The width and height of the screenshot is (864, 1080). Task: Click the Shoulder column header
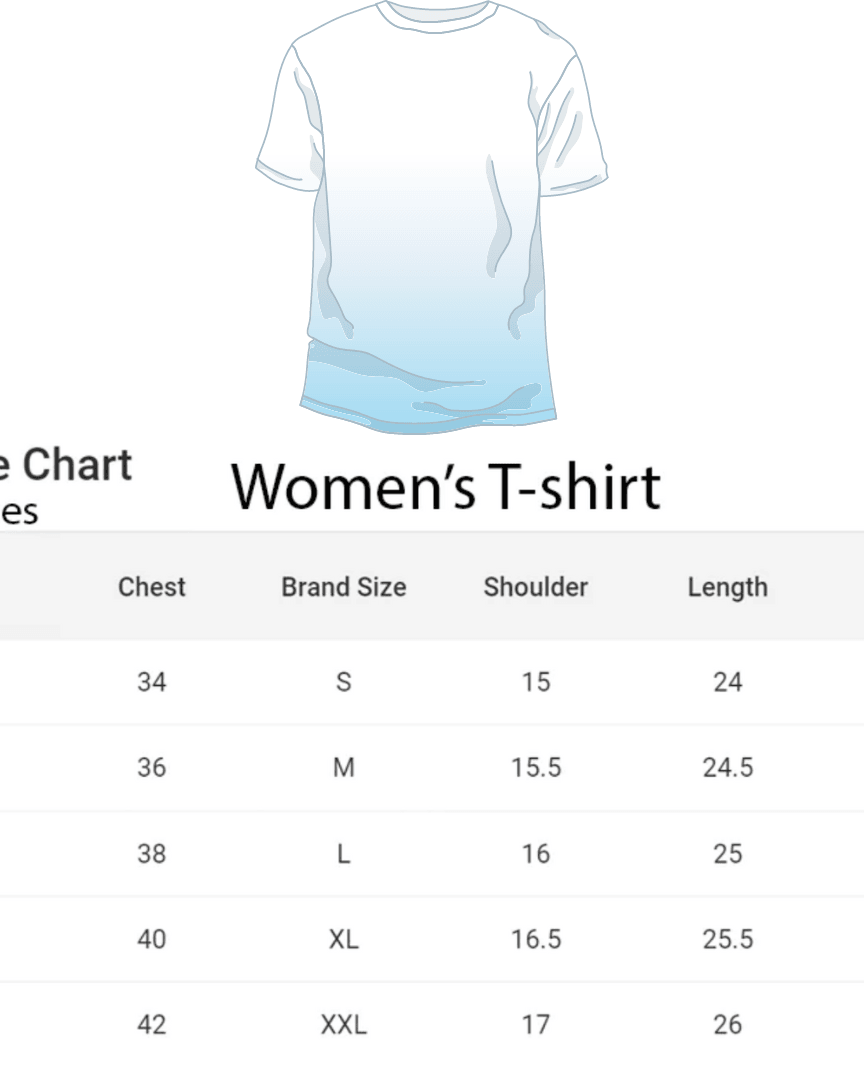click(x=536, y=587)
